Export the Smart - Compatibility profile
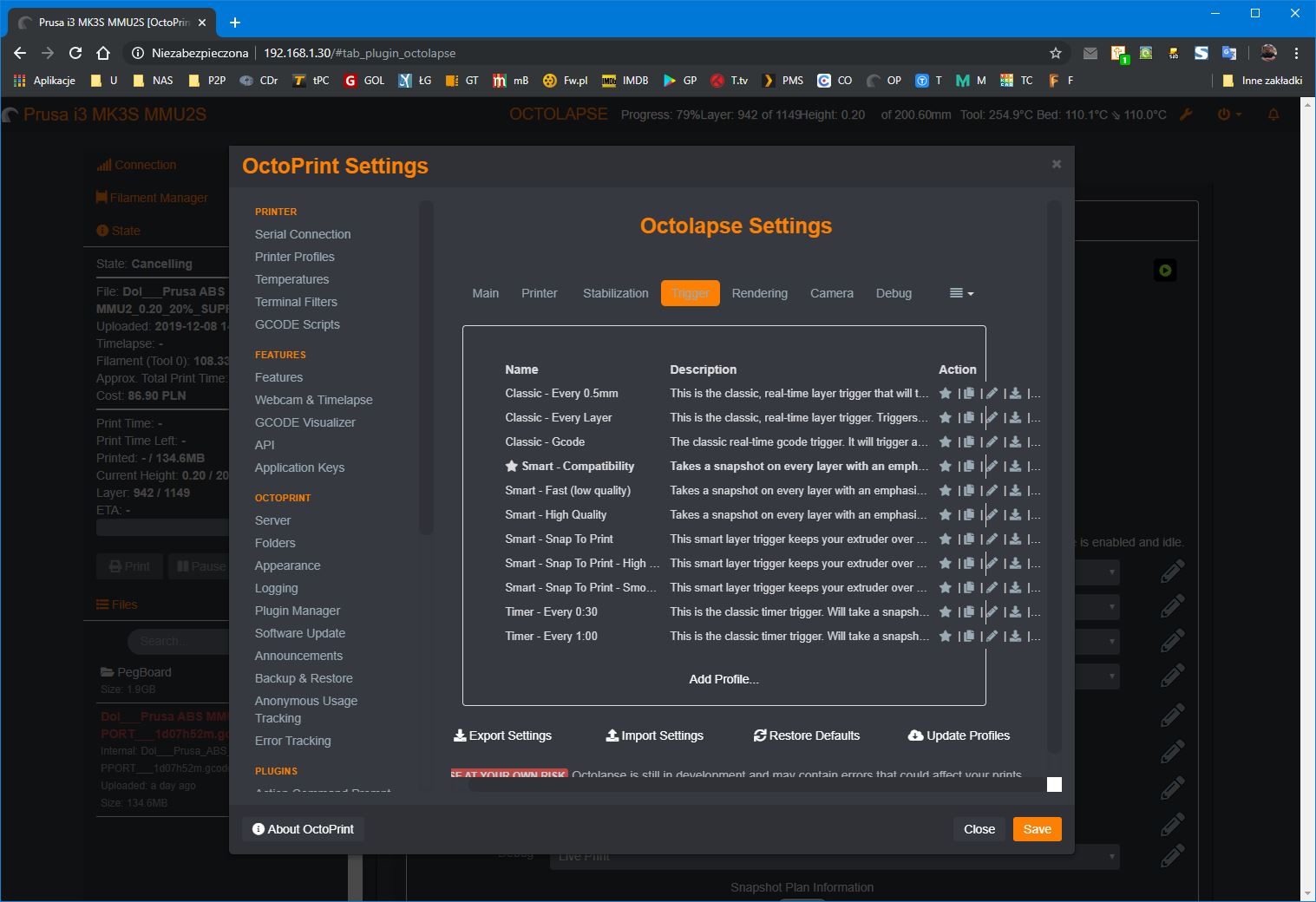The image size is (1316, 902). (1015, 466)
